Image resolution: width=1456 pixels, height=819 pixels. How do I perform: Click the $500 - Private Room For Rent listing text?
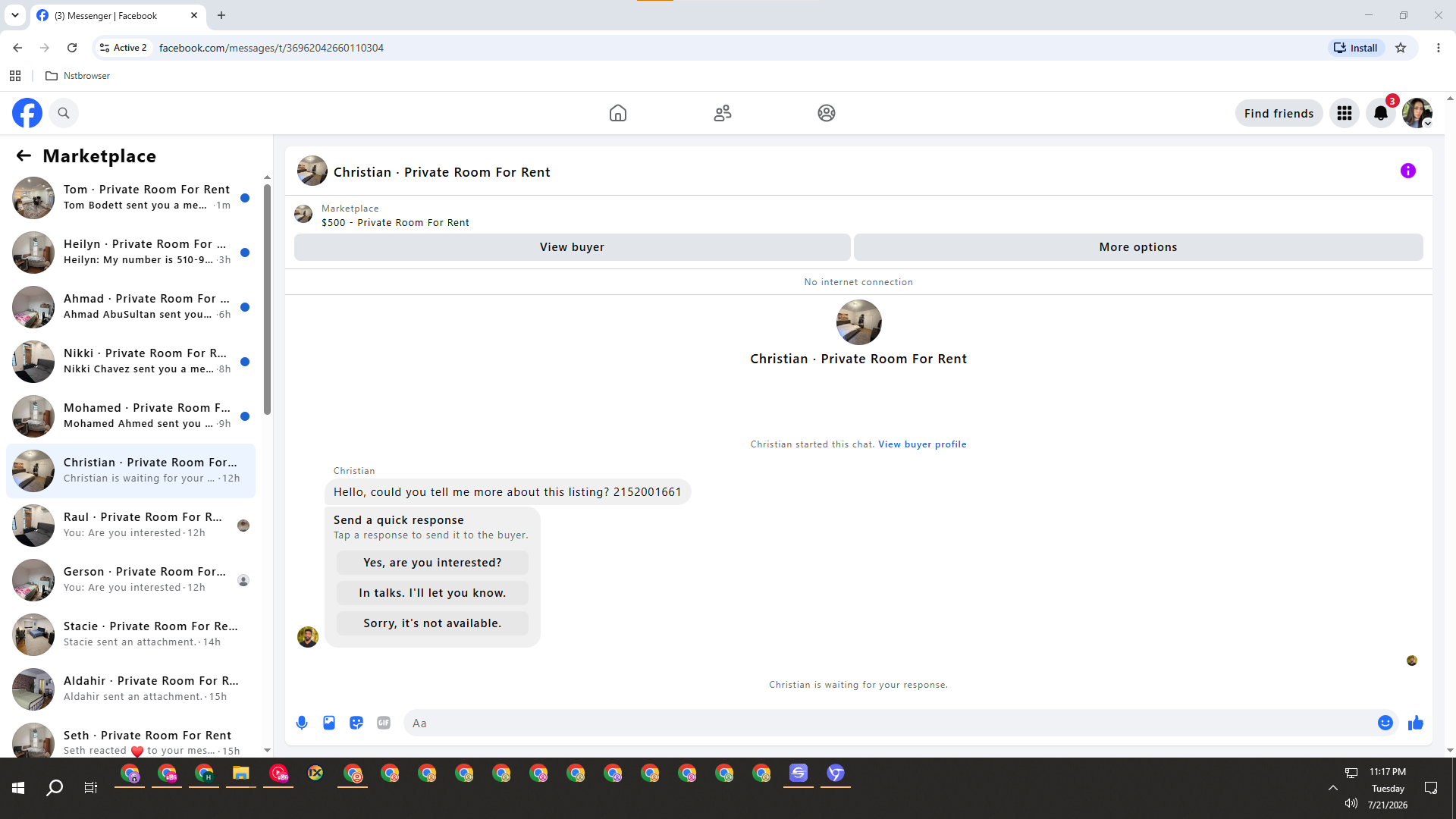coord(395,223)
